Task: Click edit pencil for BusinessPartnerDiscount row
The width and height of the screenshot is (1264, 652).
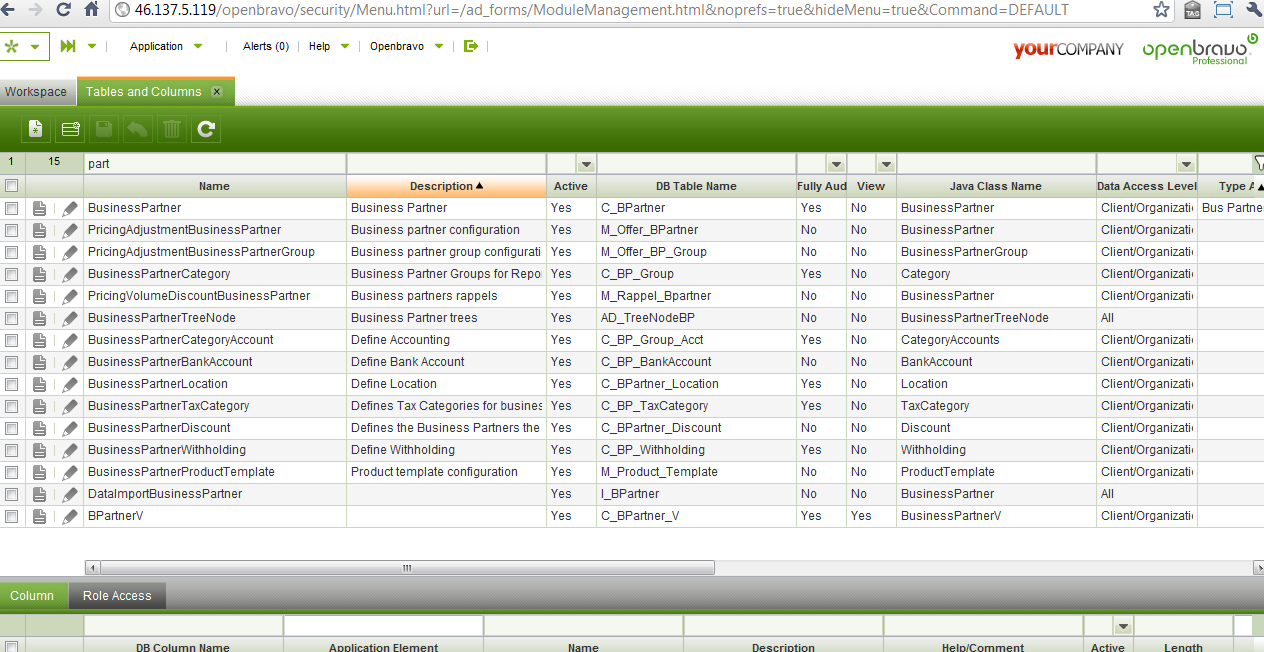Action: pyautogui.click(x=70, y=428)
